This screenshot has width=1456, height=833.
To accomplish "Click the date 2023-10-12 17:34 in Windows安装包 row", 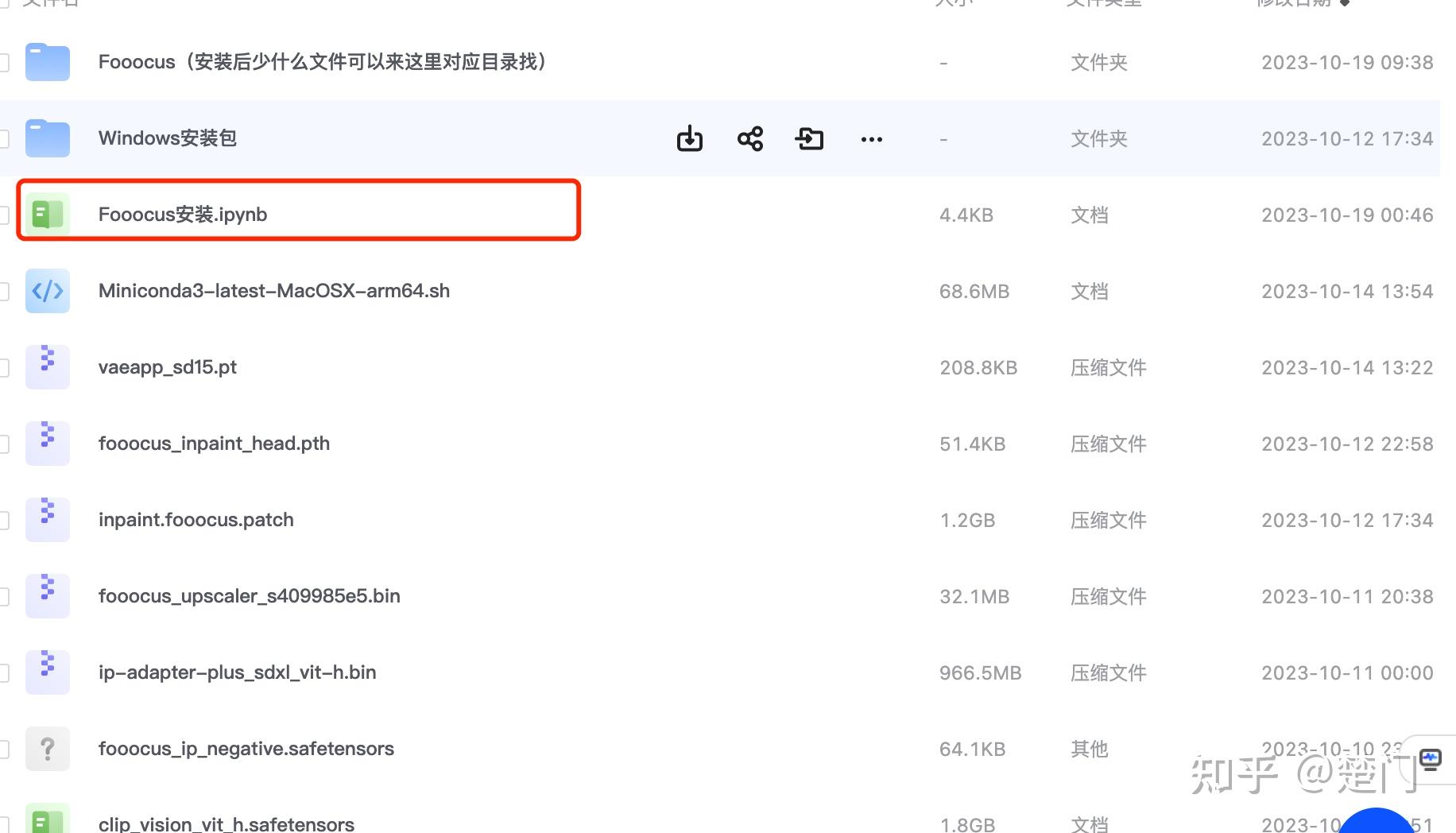I will click(1347, 139).
